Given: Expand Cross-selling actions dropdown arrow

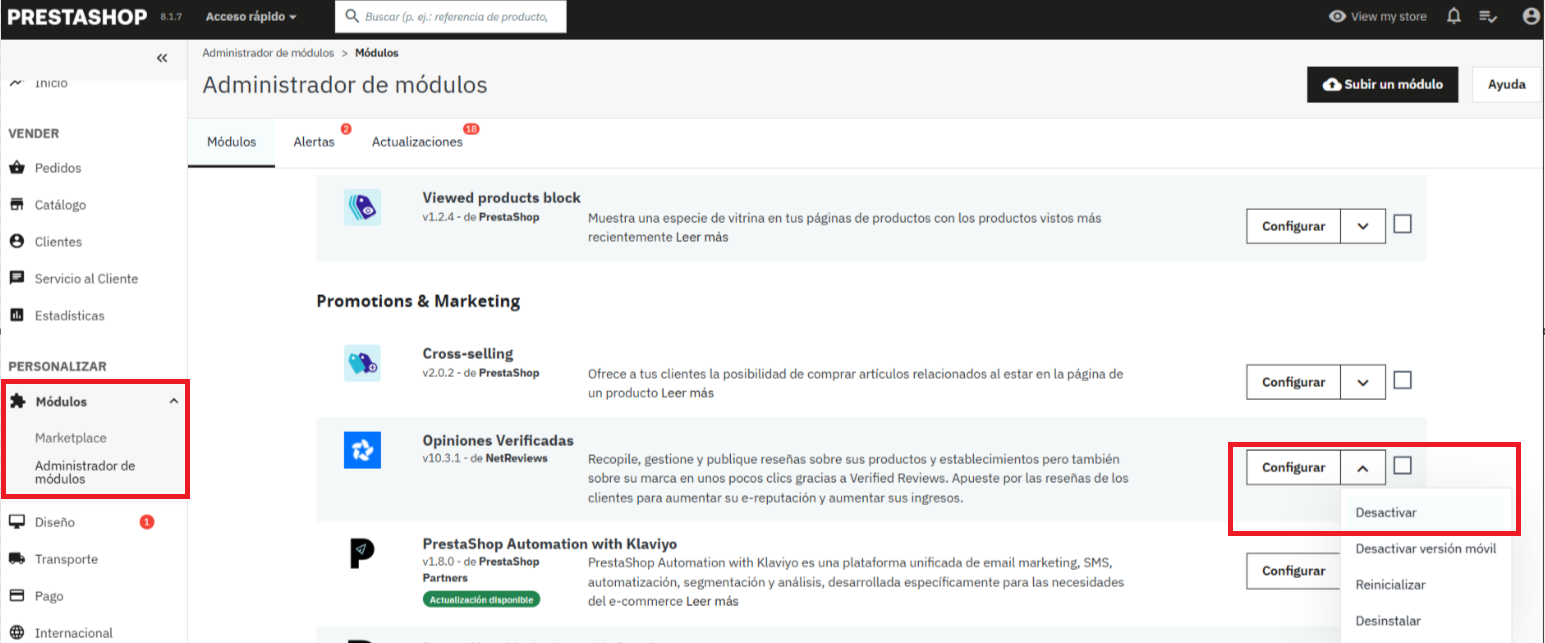Looking at the screenshot, I should point(1362,382).
